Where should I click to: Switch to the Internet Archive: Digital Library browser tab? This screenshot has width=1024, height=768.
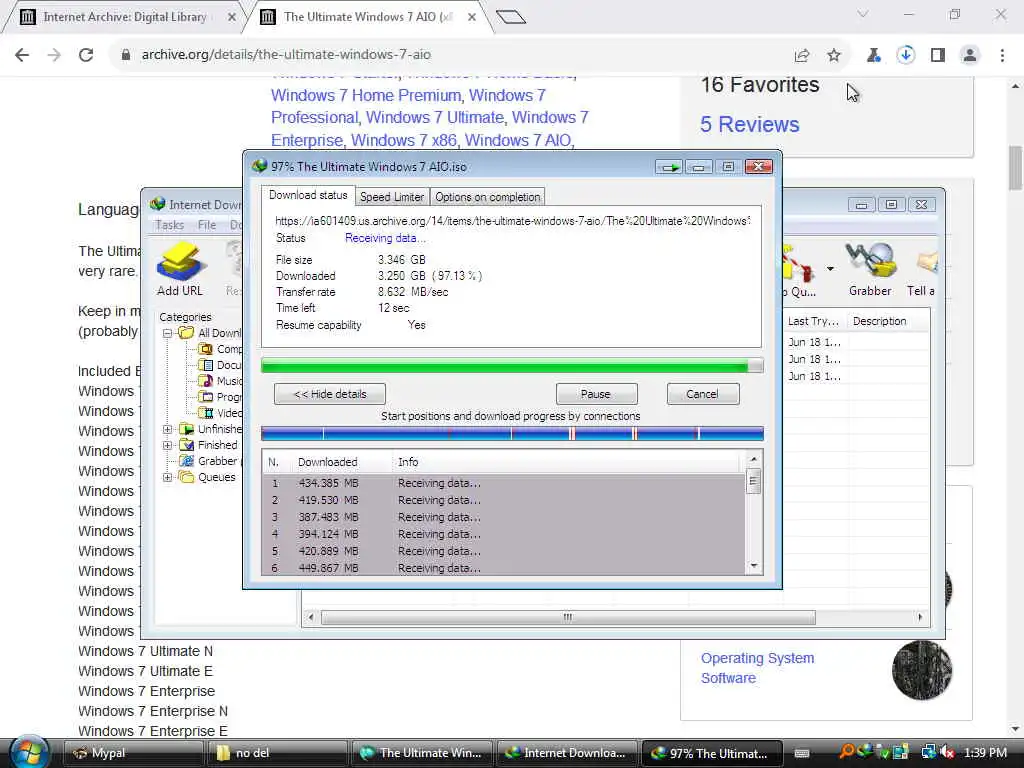tap(124, 18)
